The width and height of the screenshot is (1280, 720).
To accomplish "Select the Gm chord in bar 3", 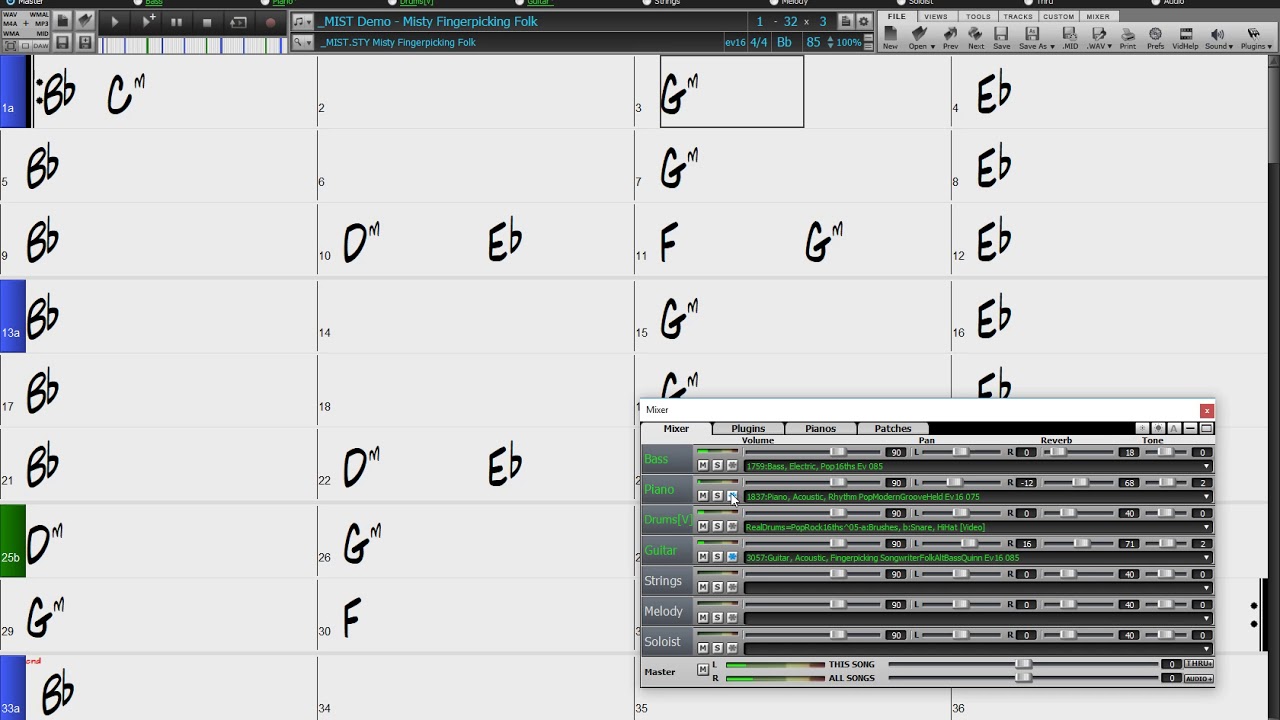I will click(x=679, y=95).
